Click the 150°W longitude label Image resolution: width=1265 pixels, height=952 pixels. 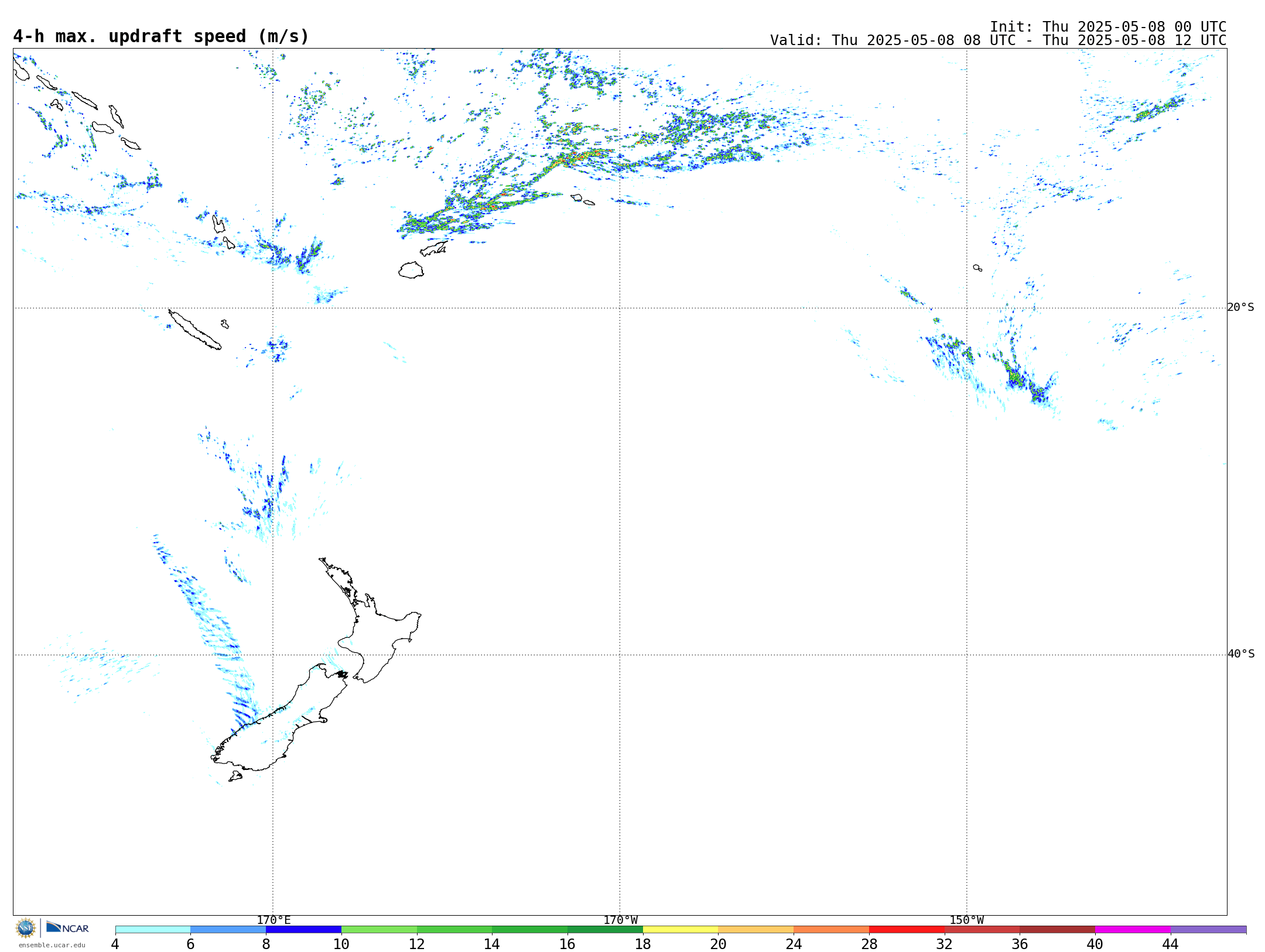point(966,920)
